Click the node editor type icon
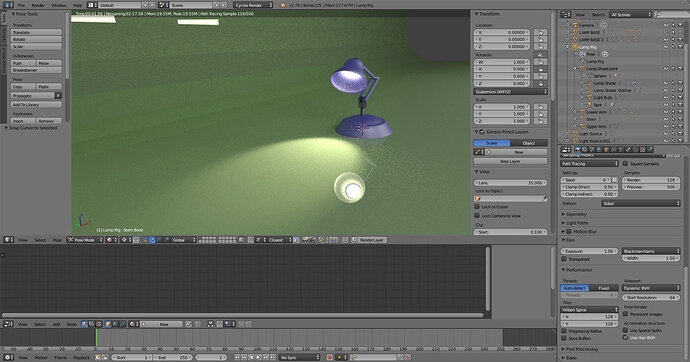The image size is (690, 362). point(8,324)
